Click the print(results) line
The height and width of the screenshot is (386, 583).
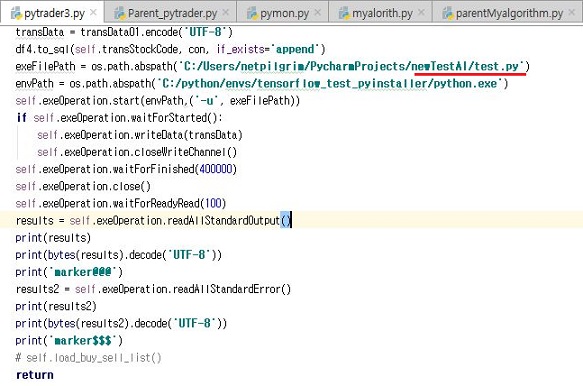[x=53, y=238]
